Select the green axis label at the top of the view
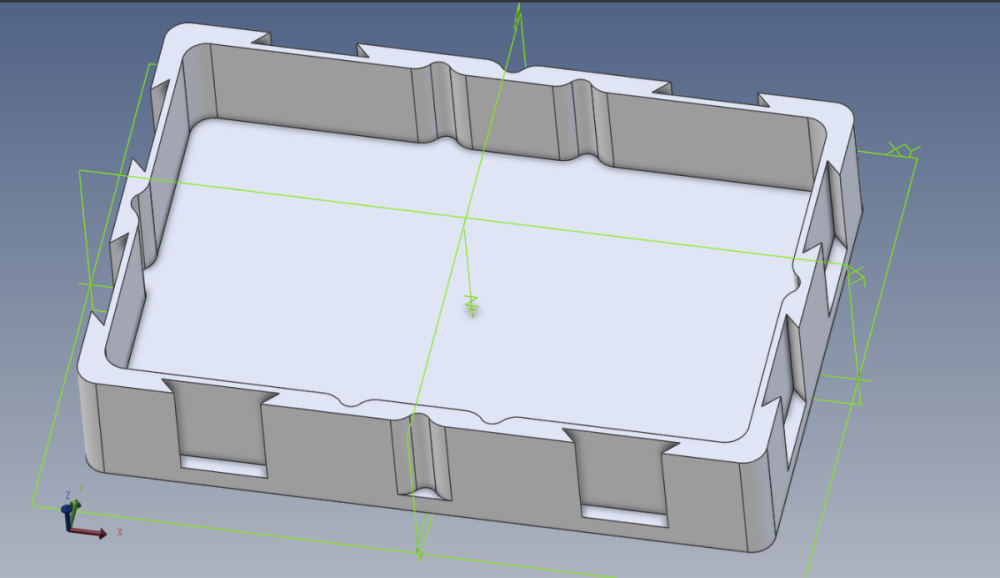The image size is (1000, 578). click(x=518, y=18)
